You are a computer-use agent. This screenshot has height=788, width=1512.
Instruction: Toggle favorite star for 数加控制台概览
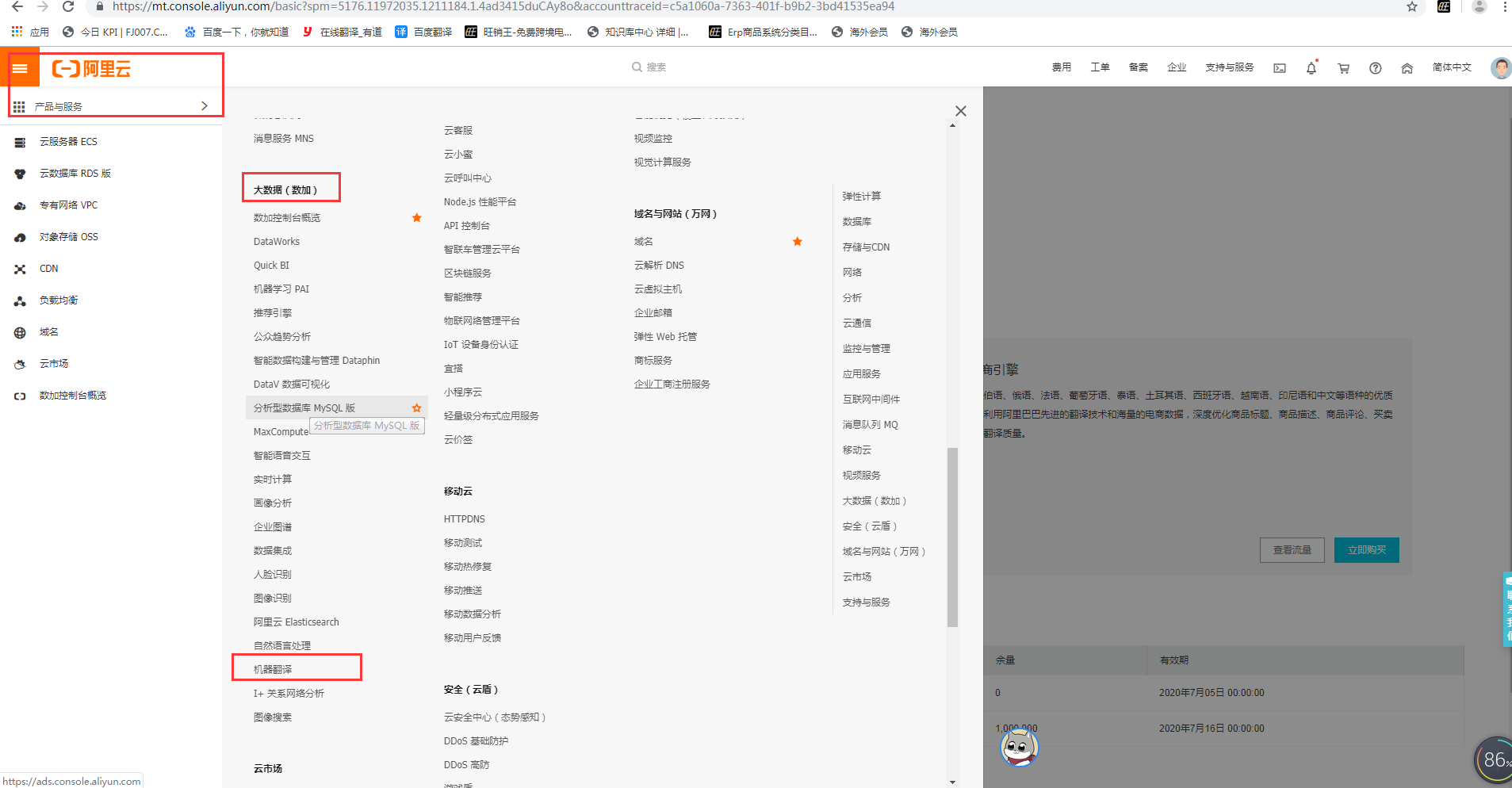[x=417, y=218]
